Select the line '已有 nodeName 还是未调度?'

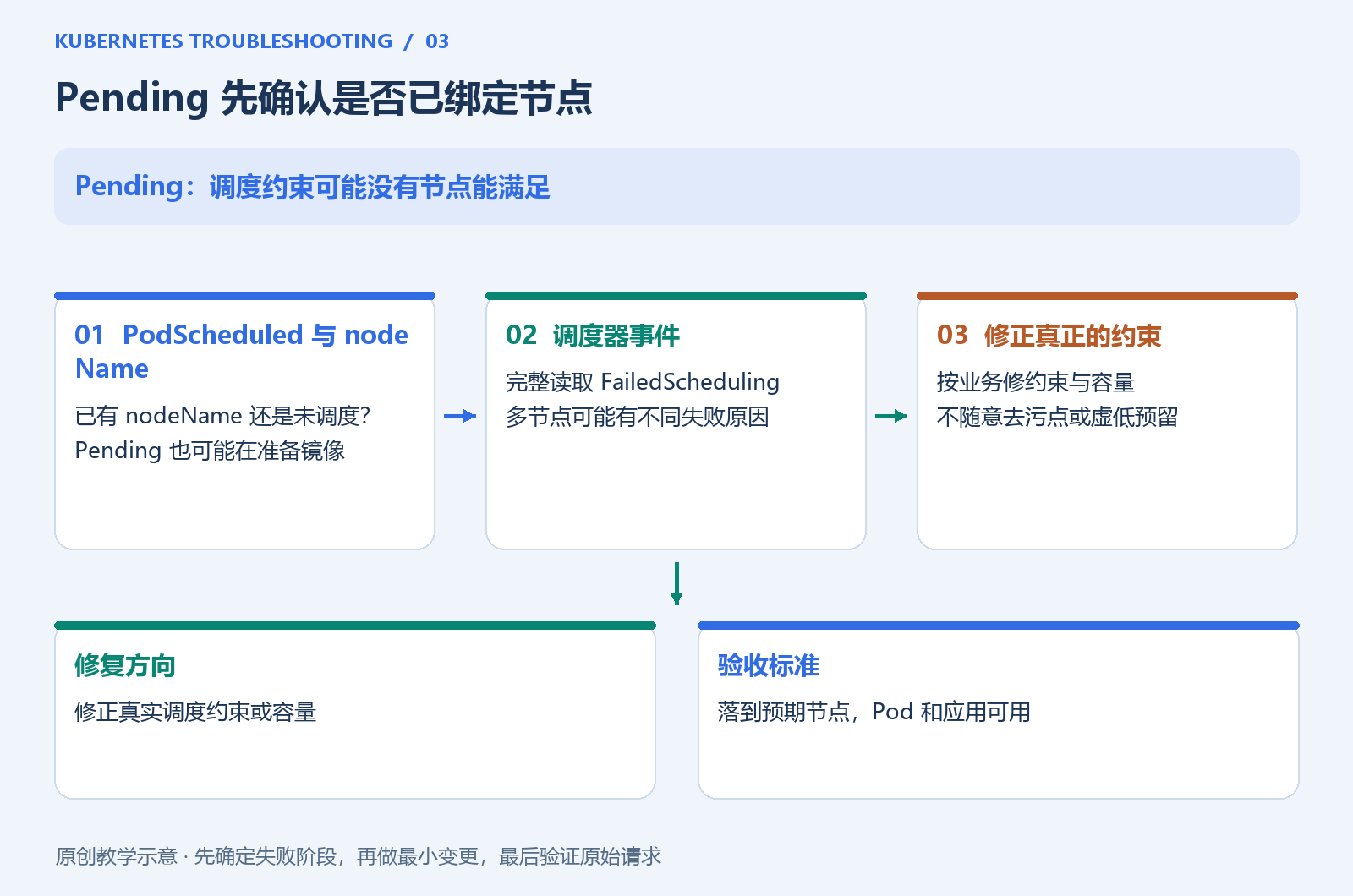[223, 416]
